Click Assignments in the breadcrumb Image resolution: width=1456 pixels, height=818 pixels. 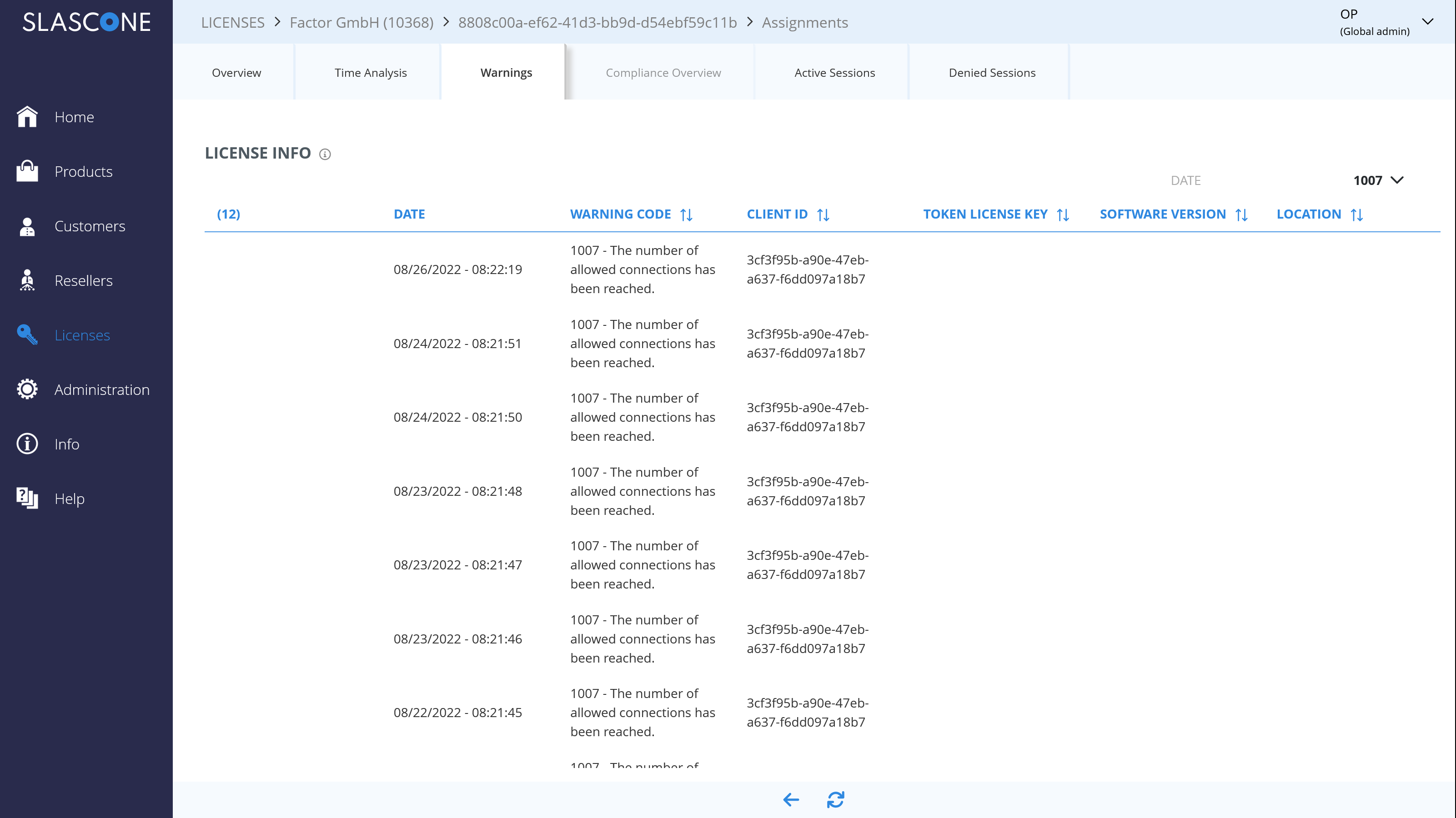point(804,22)
